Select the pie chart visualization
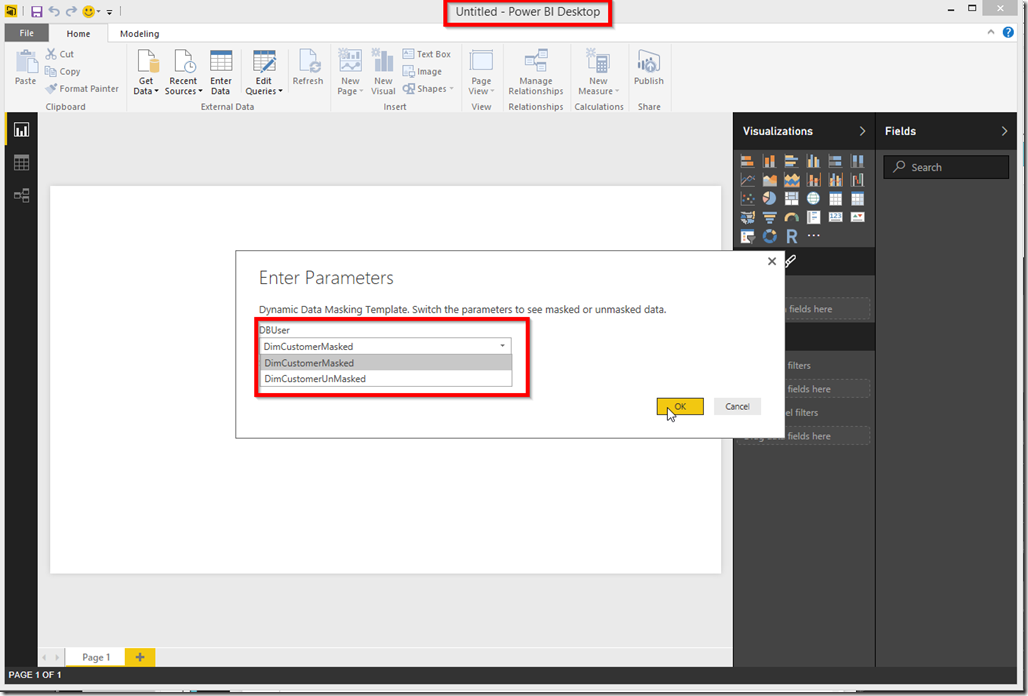Viewport: 1028px width, 696px height. pyautogui.click(x=769, y=198)
